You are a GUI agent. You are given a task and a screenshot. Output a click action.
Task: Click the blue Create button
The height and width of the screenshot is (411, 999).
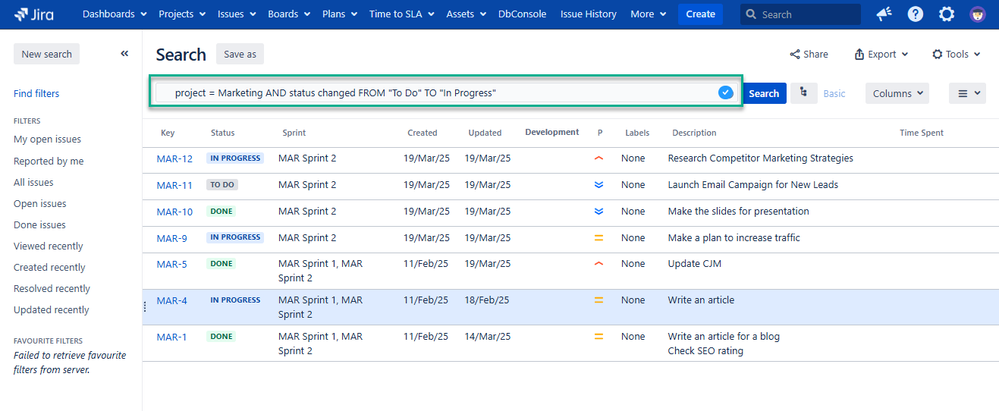click(700, 14)
